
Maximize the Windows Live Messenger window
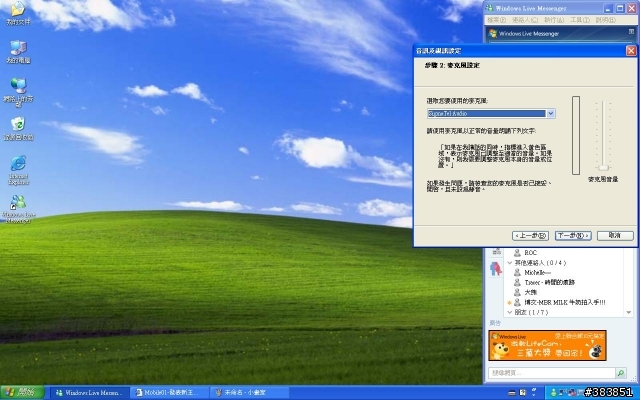point(620,8)
